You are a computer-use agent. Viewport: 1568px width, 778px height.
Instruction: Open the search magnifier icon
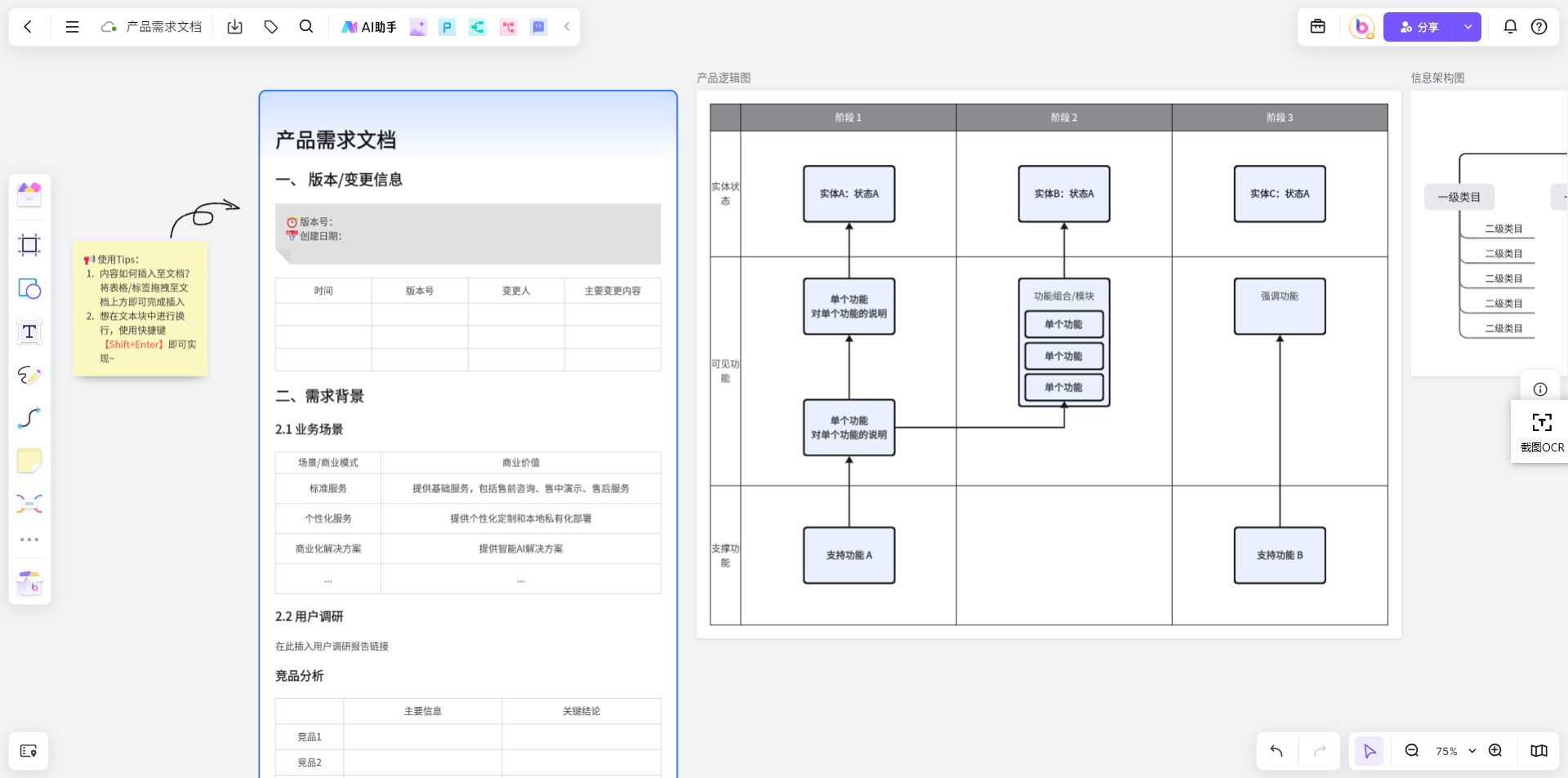(x=306, y=27)
